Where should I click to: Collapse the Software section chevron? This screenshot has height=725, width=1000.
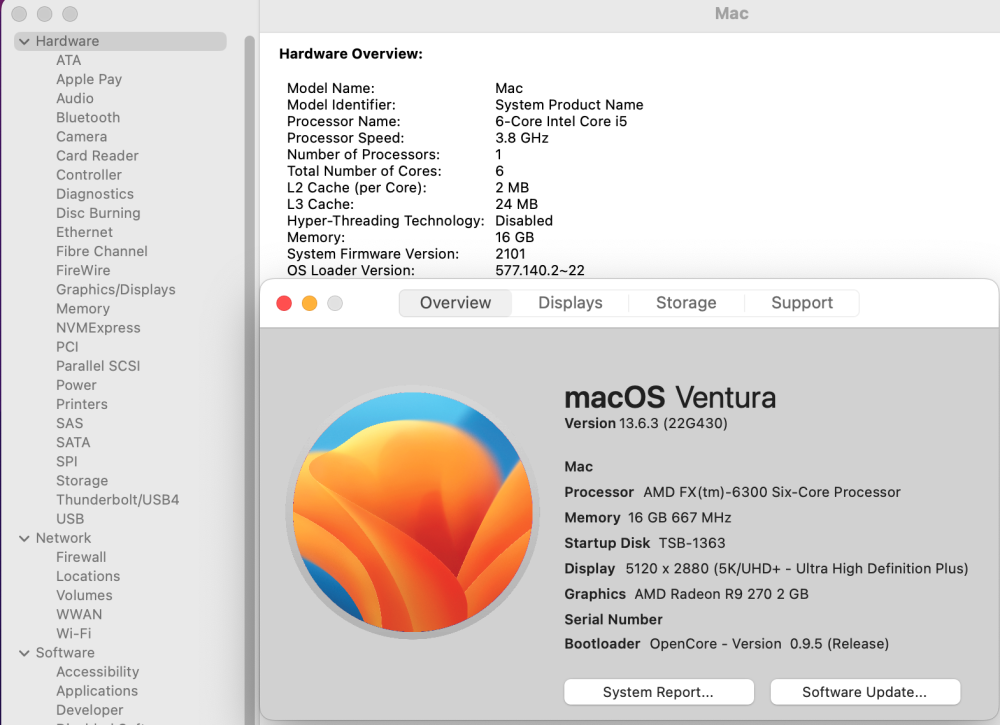[24, 653]
